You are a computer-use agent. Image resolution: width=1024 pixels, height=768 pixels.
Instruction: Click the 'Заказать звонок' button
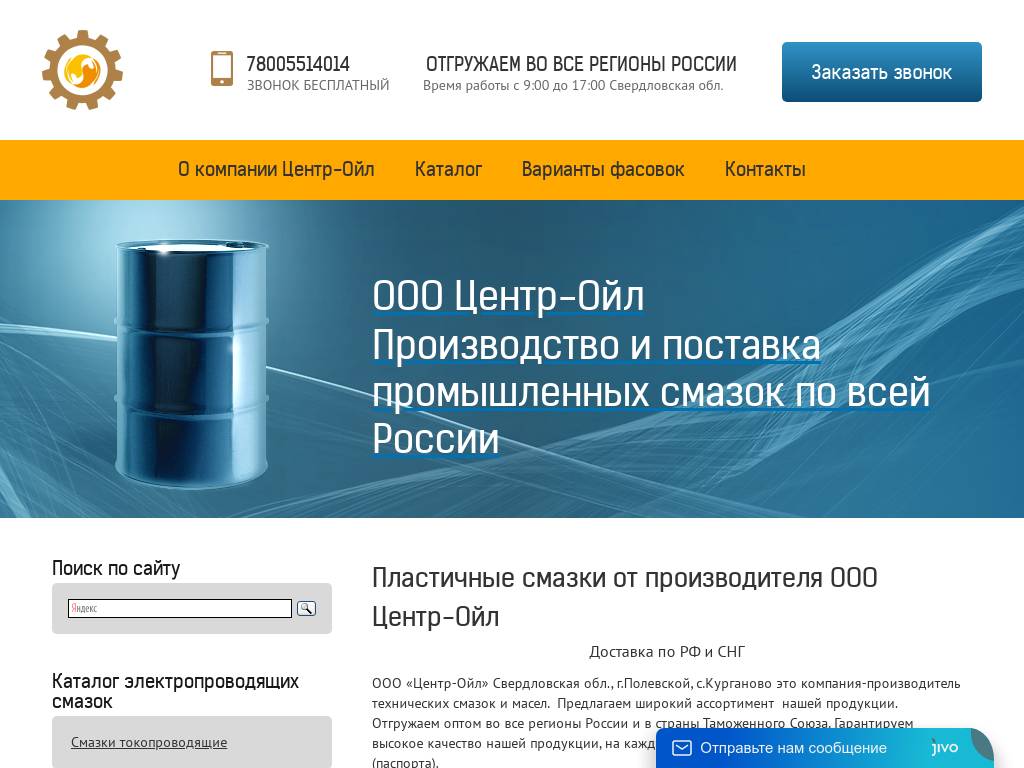[882, 72]
